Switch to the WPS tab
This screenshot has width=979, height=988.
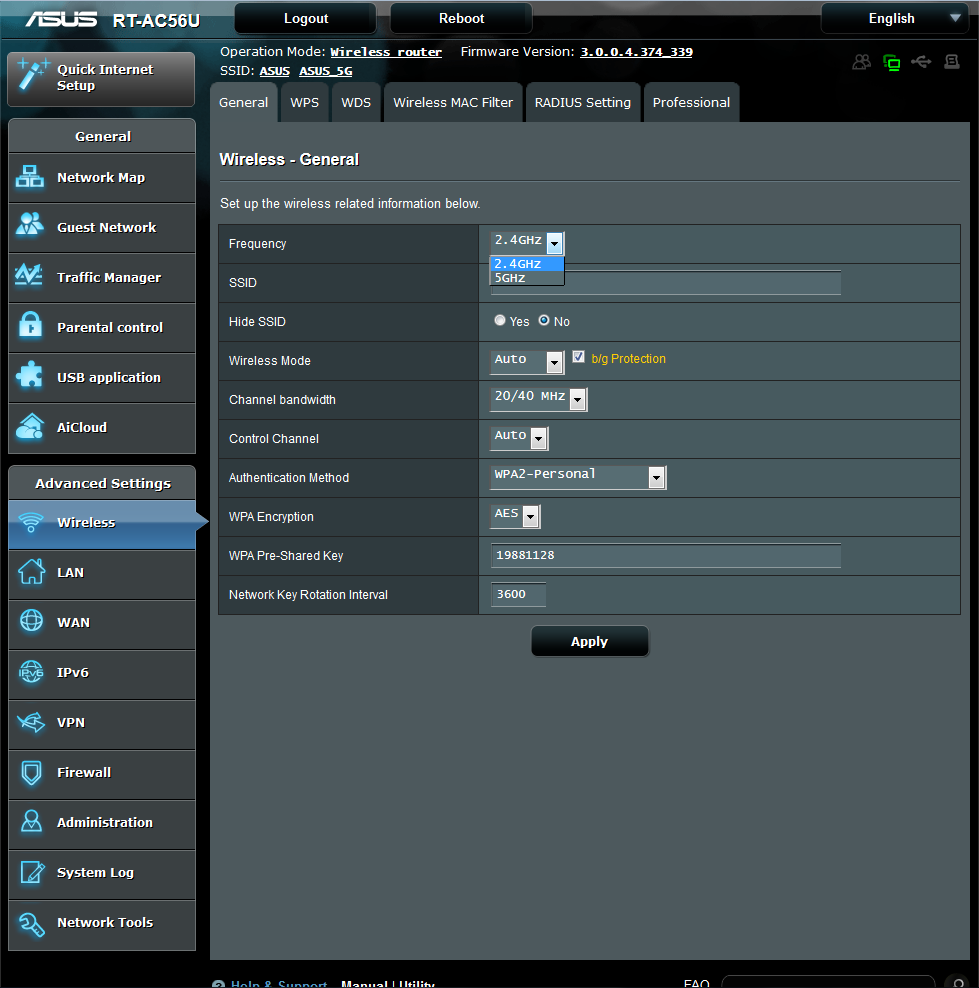[304, 102]
